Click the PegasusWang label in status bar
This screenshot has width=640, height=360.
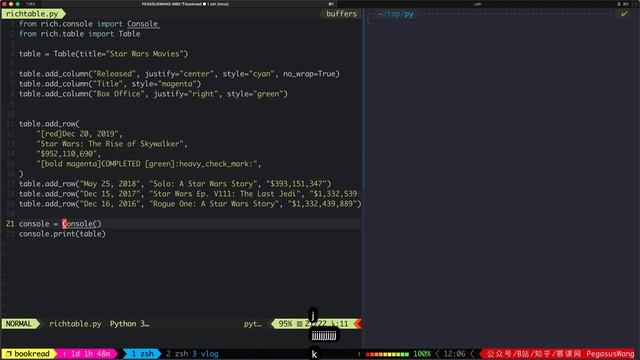[610, 354]
